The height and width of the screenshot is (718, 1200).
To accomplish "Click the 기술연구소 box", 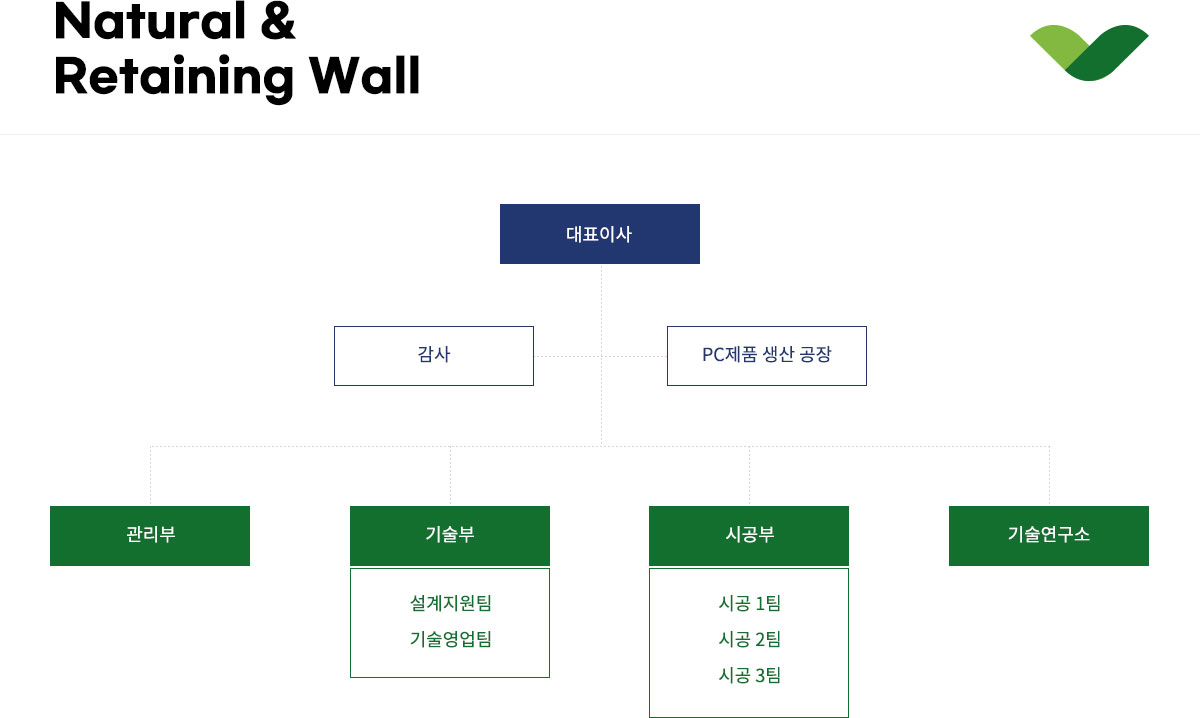I will pos(1049,536).
